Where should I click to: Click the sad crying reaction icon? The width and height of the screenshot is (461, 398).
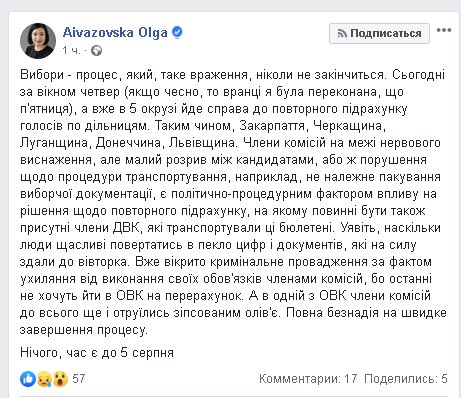point(44,379)
